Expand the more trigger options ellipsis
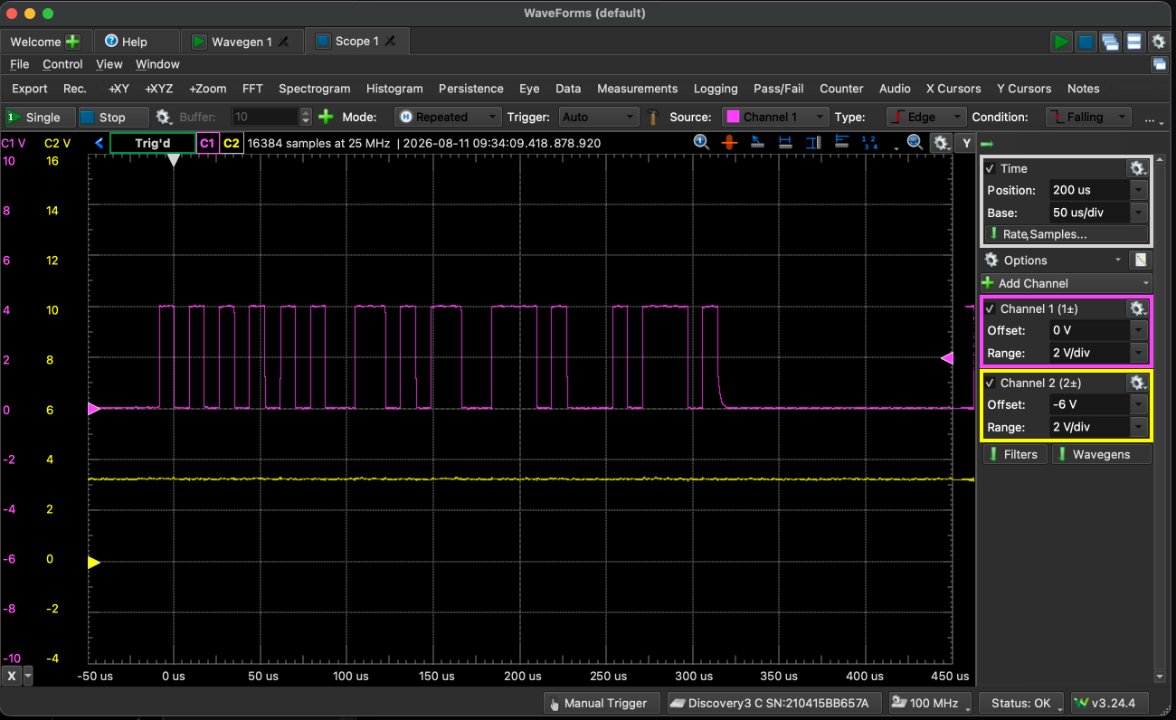The width and height of the screenshot is (1176, 720). point(1153,118)
